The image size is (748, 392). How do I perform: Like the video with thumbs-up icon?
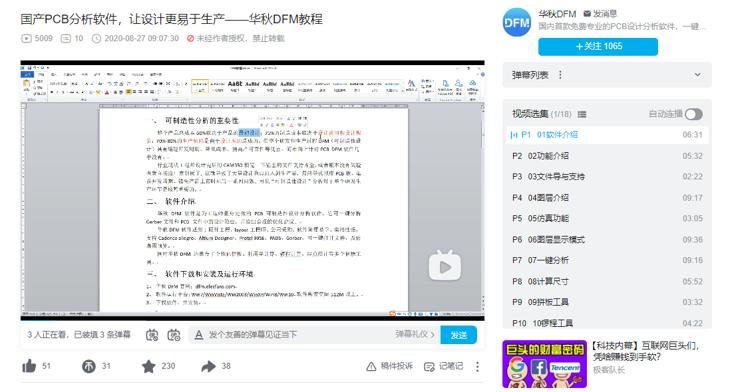(x=29, y=366)
